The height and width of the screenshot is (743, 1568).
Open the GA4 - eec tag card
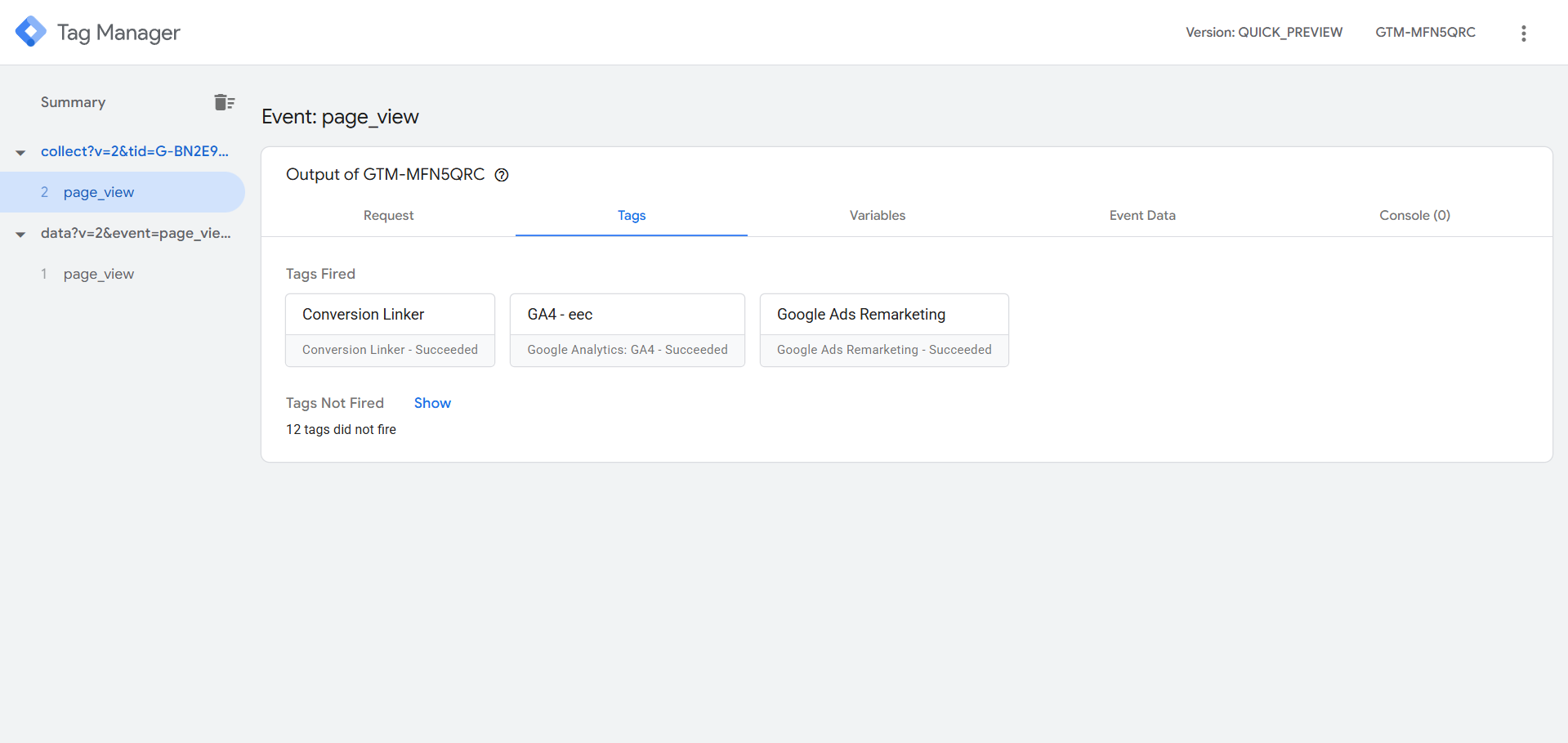[627, 330]
